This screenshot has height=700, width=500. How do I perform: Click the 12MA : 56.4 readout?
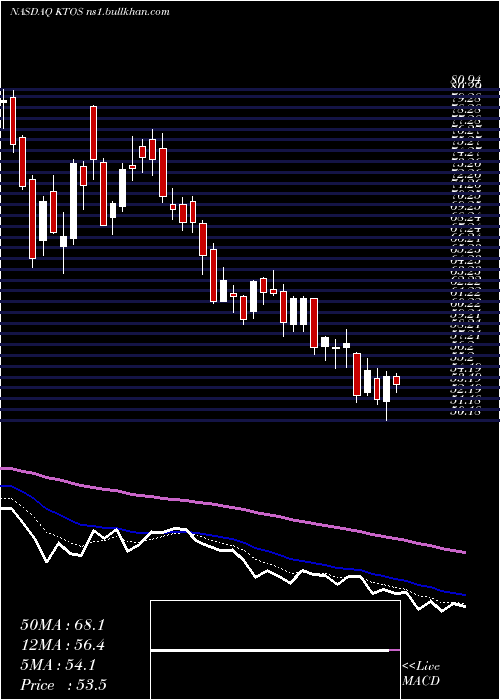click(64, 645)
